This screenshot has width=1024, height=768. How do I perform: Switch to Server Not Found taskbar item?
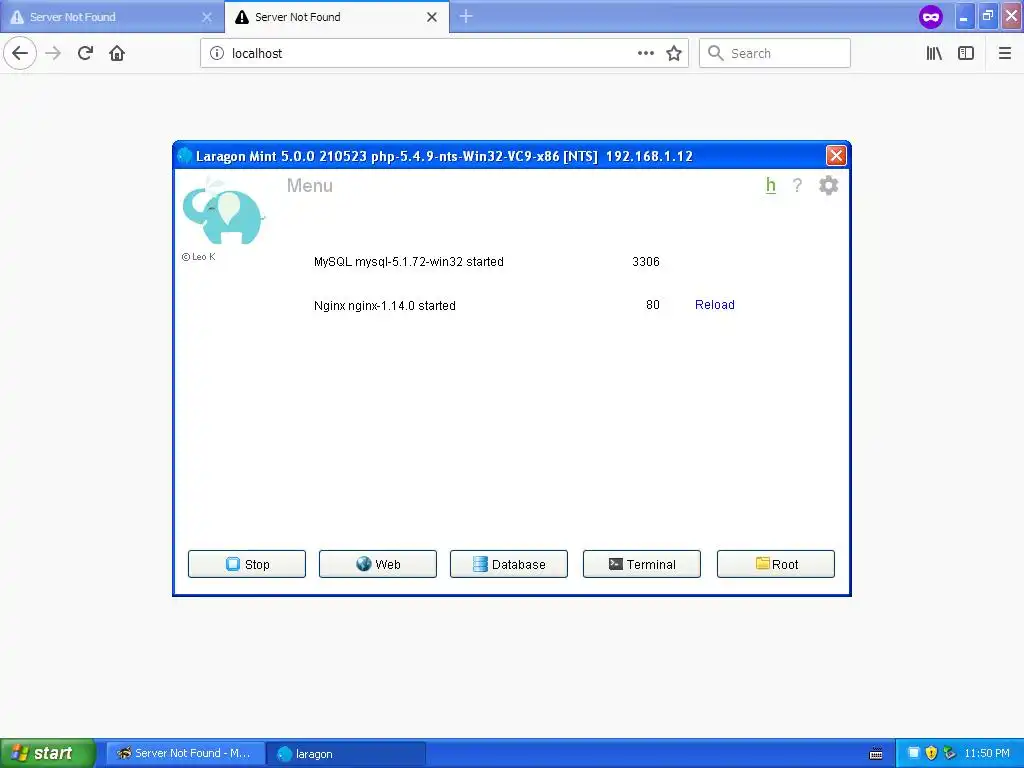(x=185, y=754)
